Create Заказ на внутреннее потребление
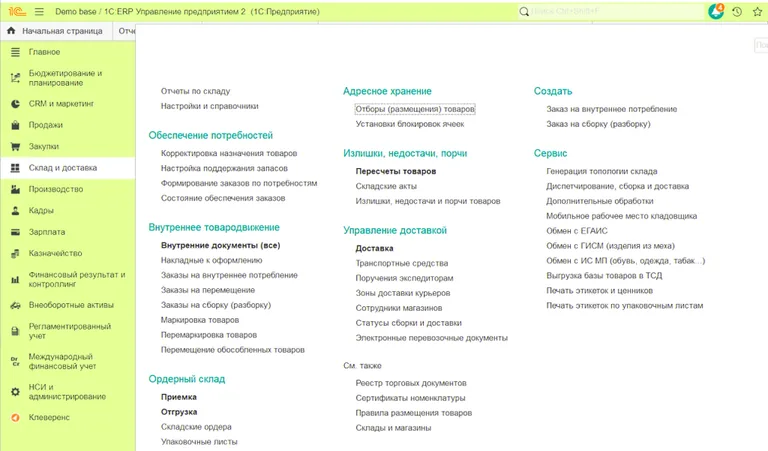The width and height of the screenshot is (768, 451). tap(611, 109)
